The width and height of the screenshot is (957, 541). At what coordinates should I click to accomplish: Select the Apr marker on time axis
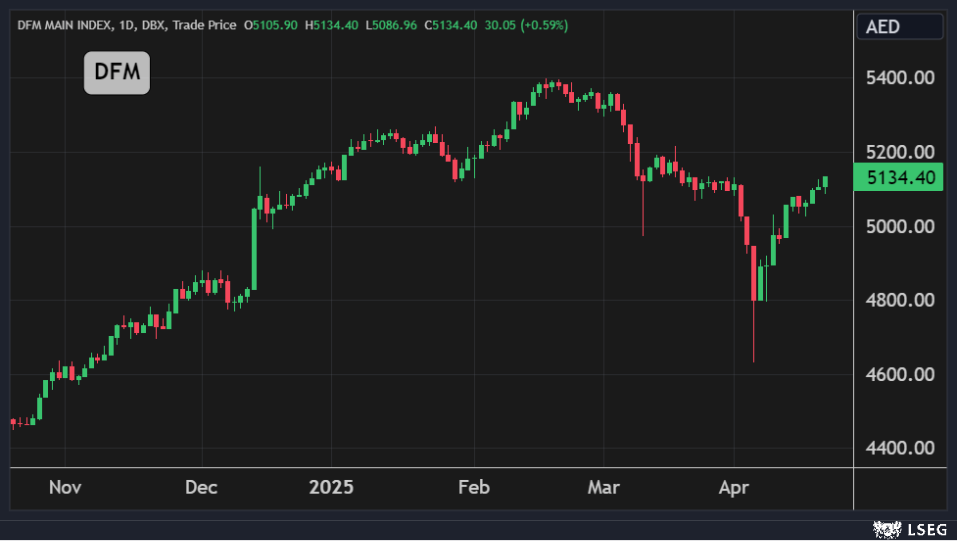(734, 488)
